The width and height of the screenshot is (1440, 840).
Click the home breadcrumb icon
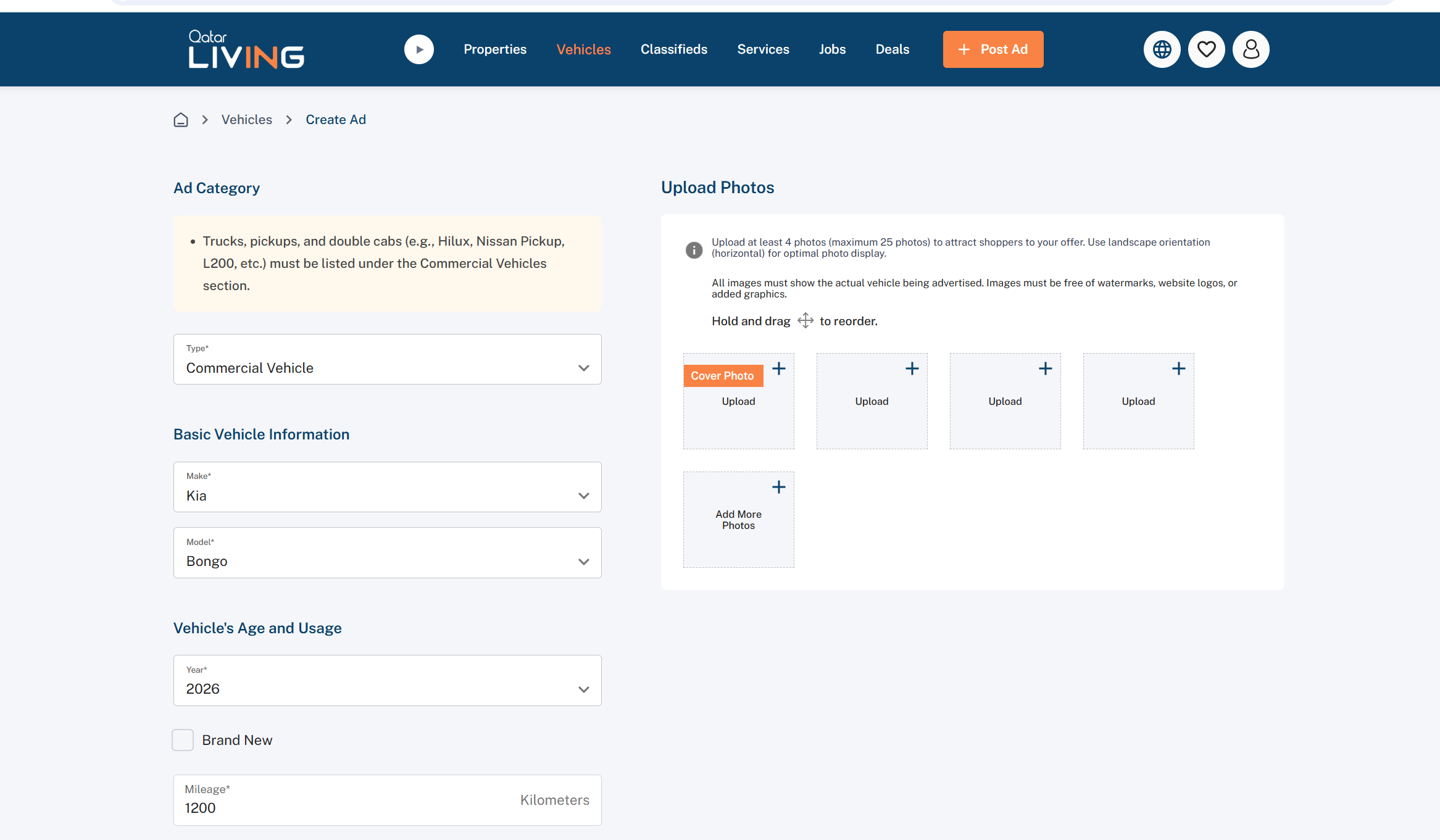click(x=181, y=120)
